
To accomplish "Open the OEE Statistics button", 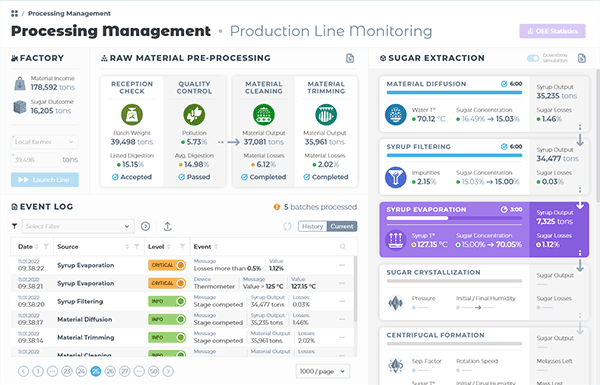I will click(x=552, y=31).
